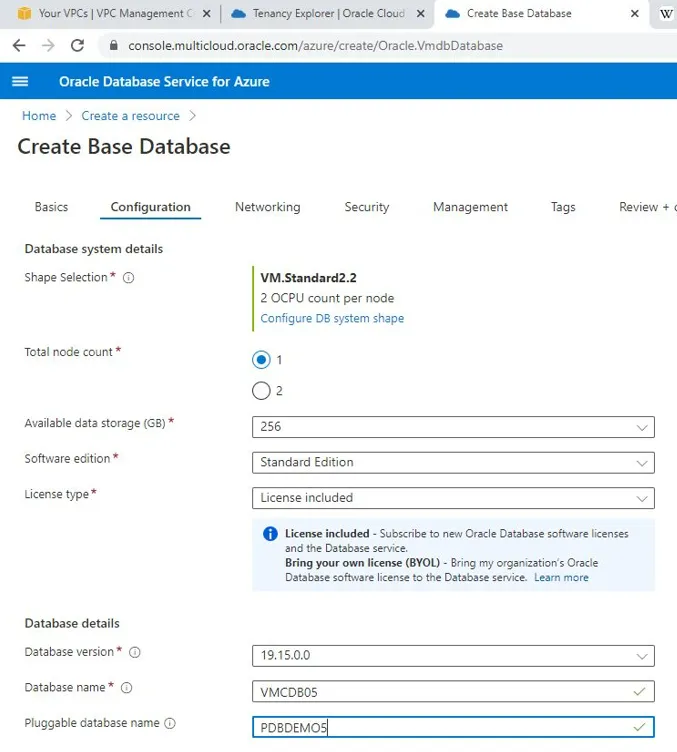Open the Management tab

coord(470,207)
